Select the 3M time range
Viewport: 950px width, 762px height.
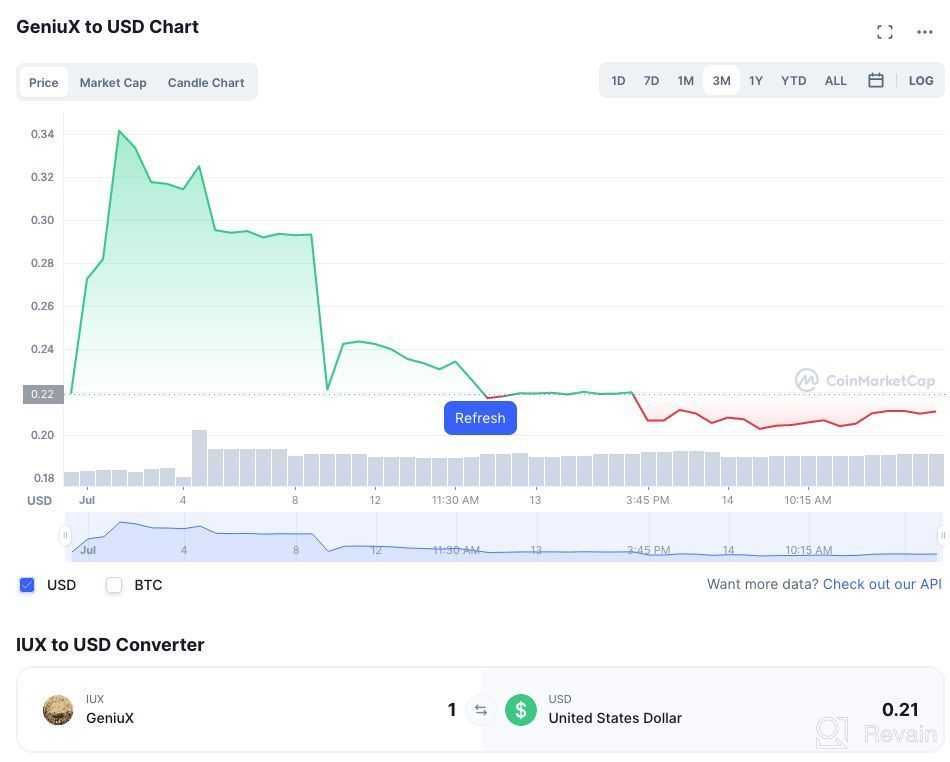tap(721, 81)
